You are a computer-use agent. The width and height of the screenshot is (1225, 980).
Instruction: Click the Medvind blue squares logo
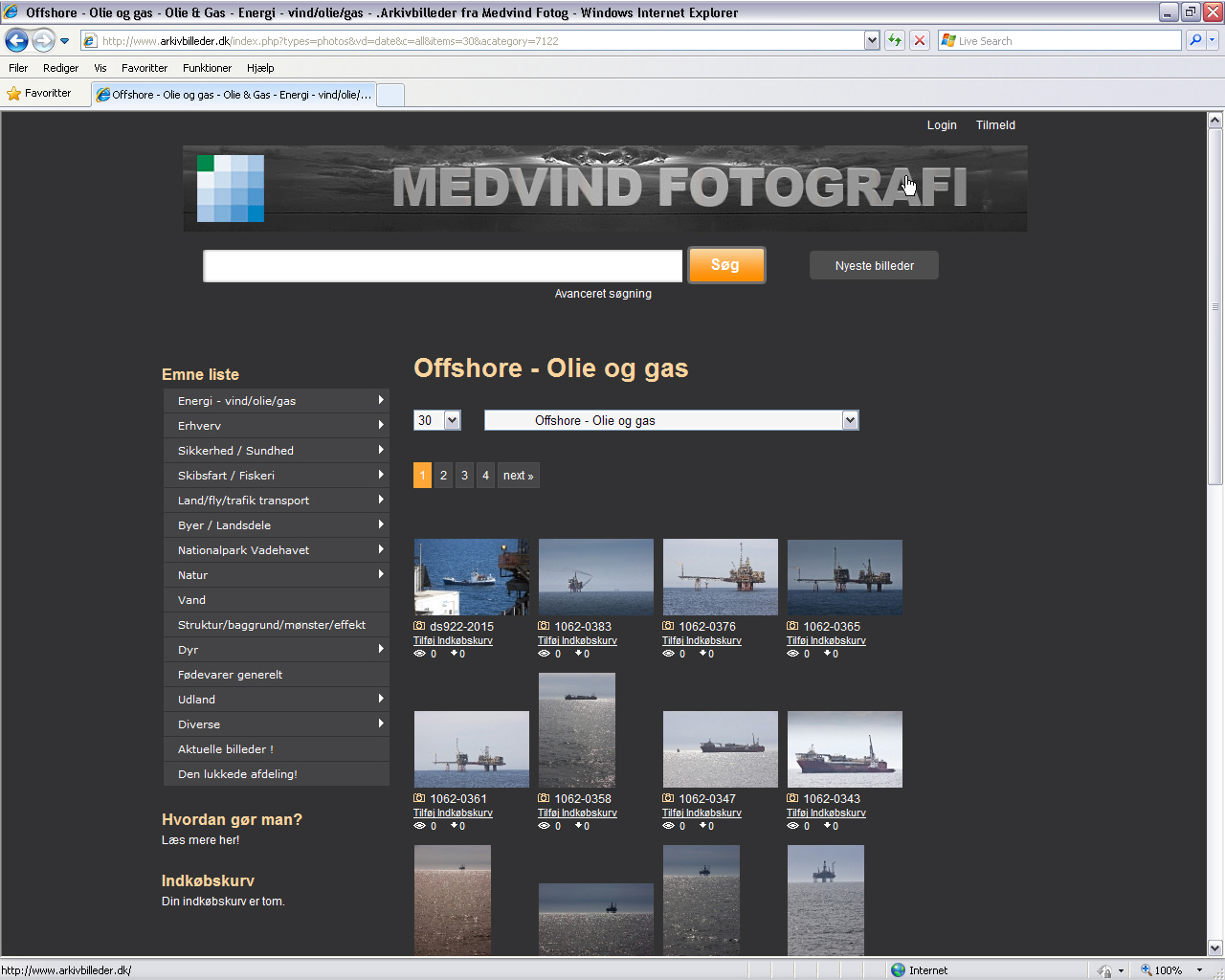pos(230,189)
